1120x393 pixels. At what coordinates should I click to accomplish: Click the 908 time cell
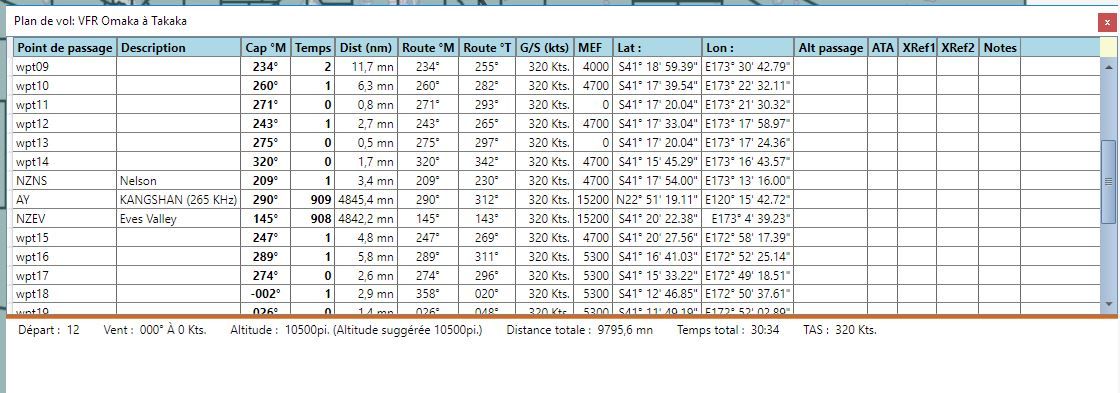(x=313, y=219)
